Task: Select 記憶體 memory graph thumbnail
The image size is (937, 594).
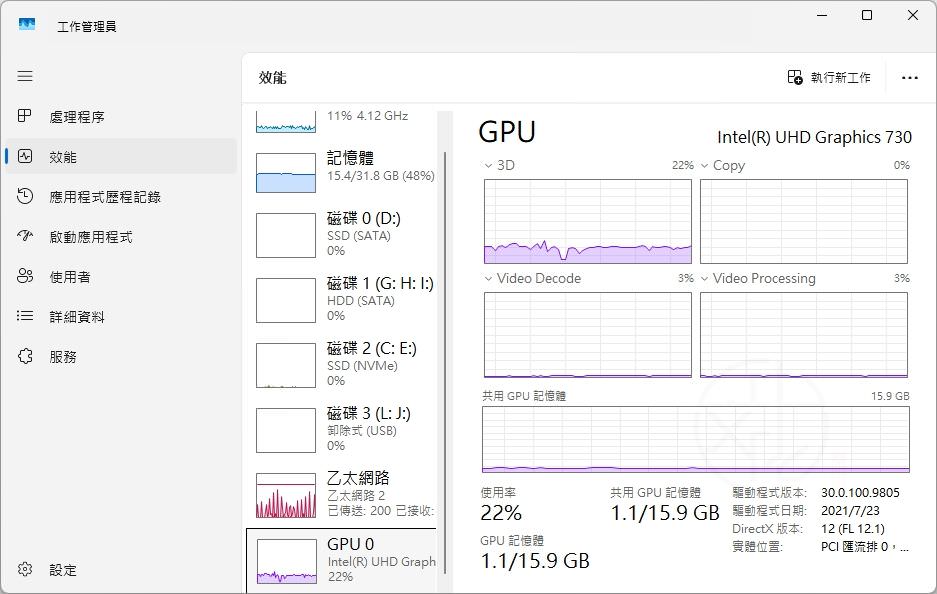Action: click(286, 173)
